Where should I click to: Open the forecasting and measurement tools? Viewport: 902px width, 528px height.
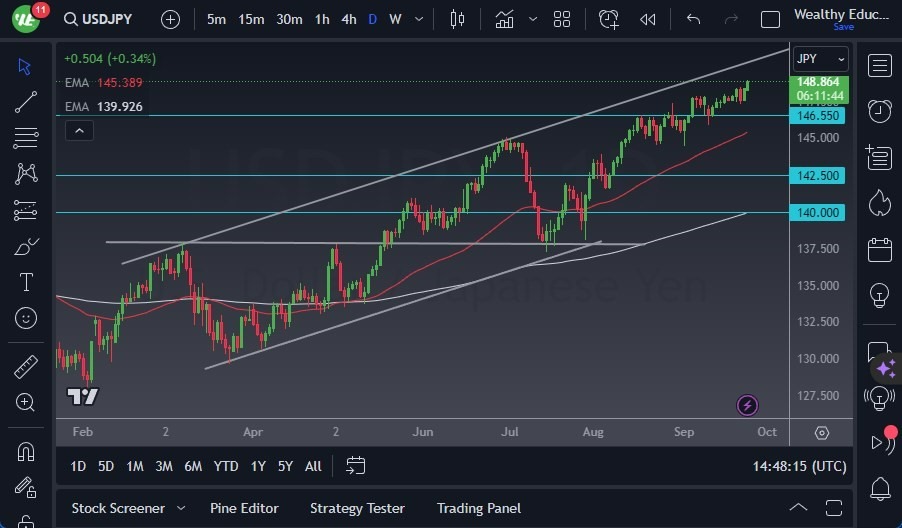coord(25,211)
